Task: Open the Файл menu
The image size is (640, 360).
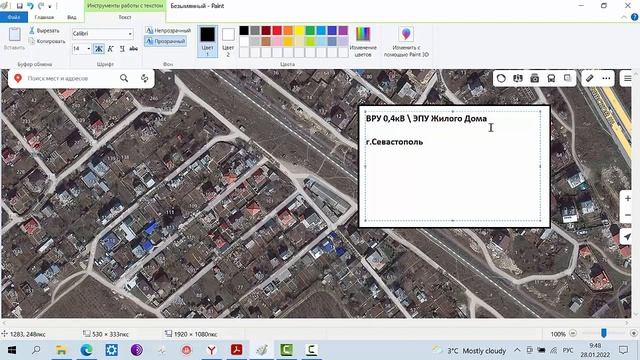Action: click(14, 17)
